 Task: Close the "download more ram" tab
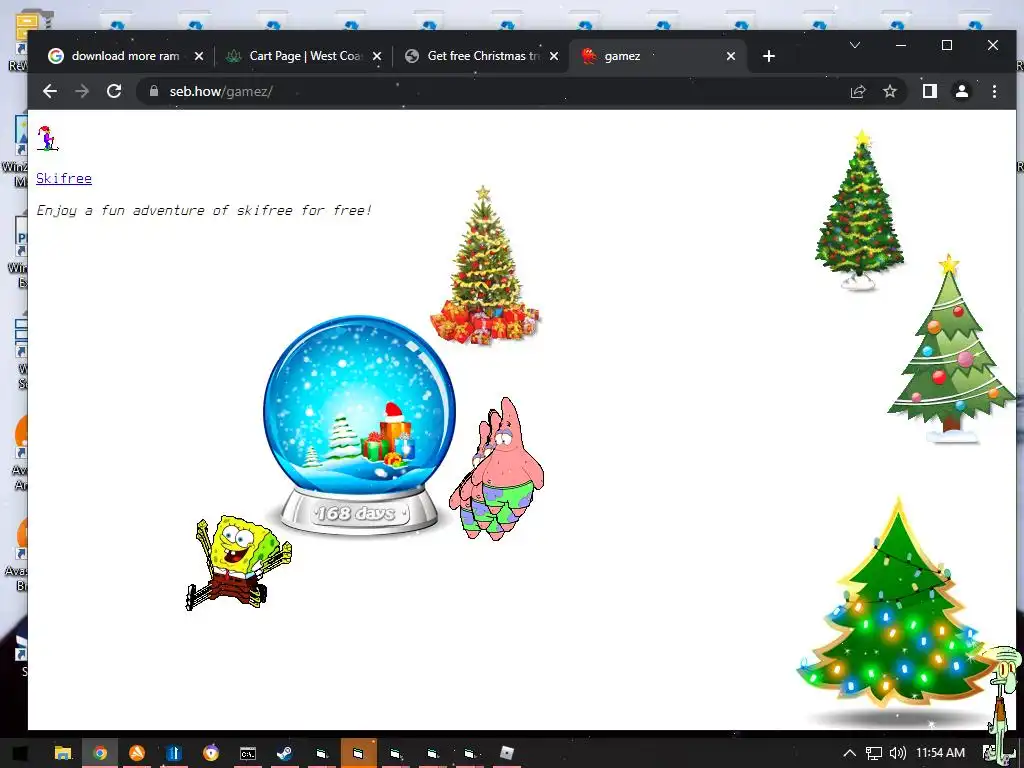199,56
